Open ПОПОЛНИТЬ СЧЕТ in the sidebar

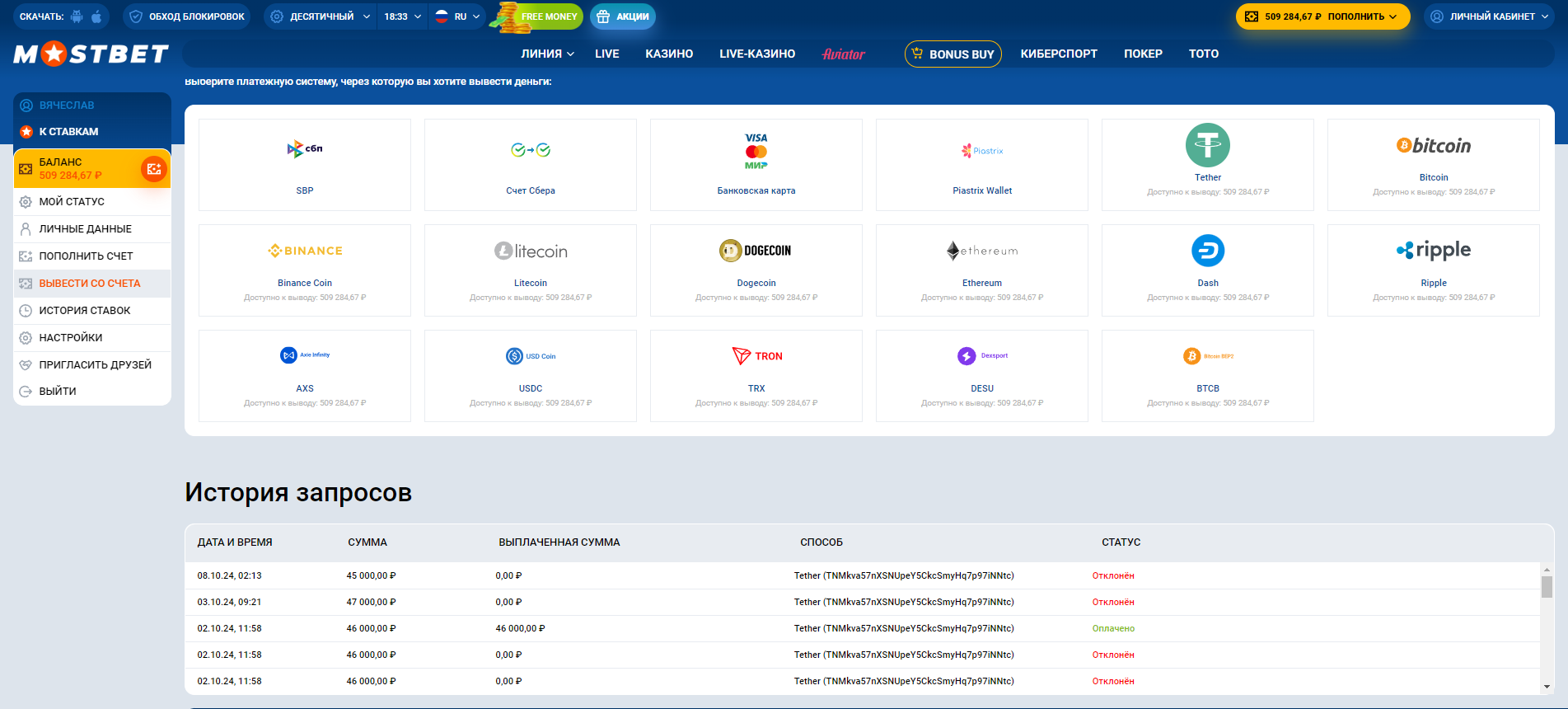[x=92, y=256]
